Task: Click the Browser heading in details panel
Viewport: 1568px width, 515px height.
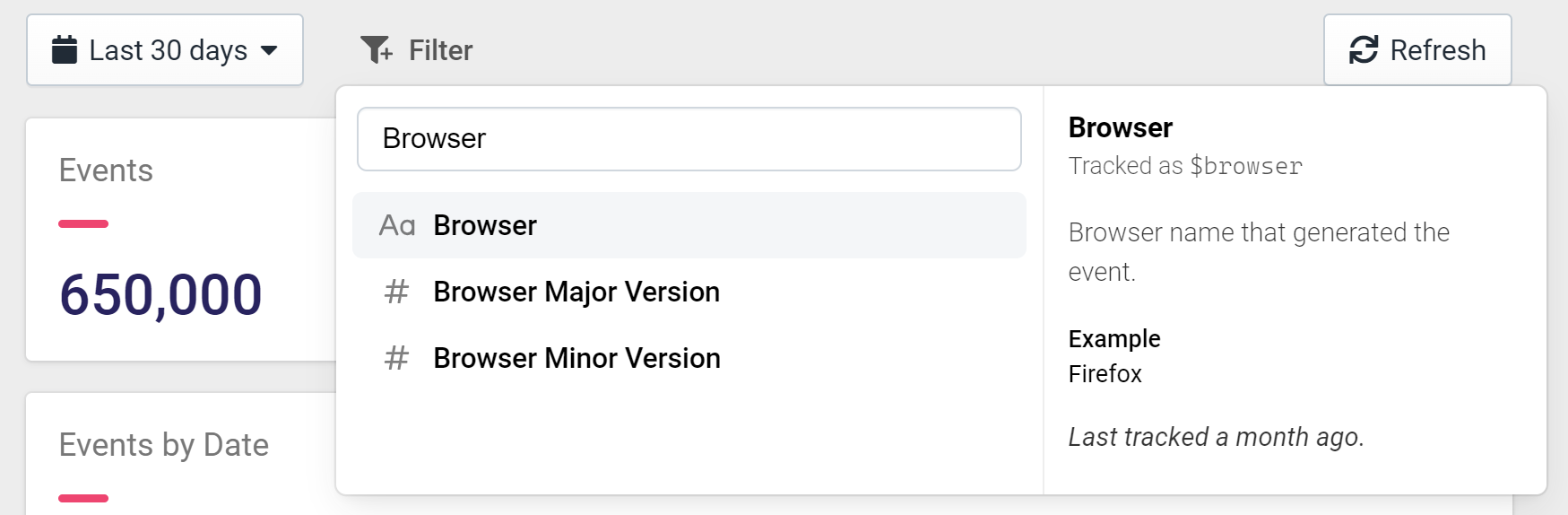Action: coord(1121,128)
